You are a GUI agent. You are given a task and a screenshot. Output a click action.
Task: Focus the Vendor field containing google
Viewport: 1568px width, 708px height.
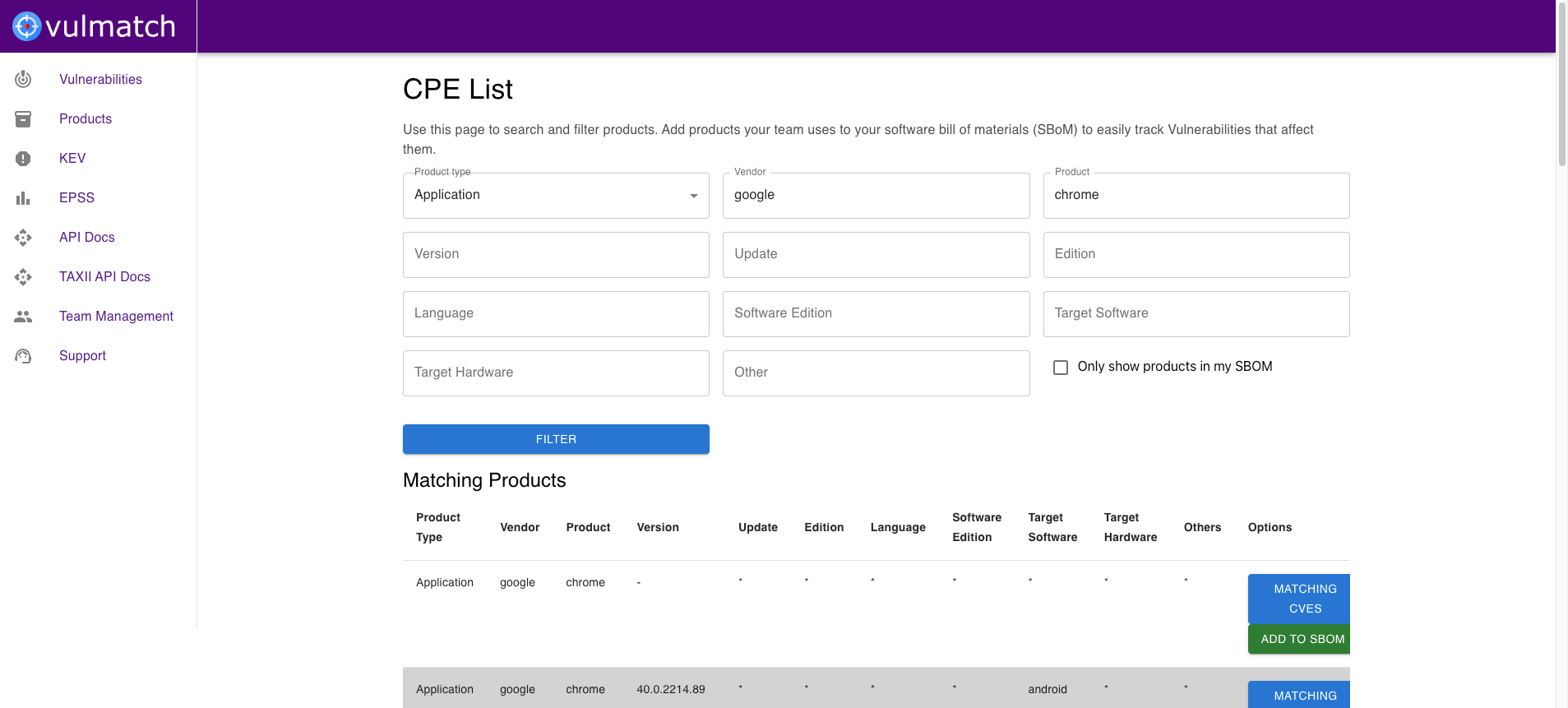876,196
